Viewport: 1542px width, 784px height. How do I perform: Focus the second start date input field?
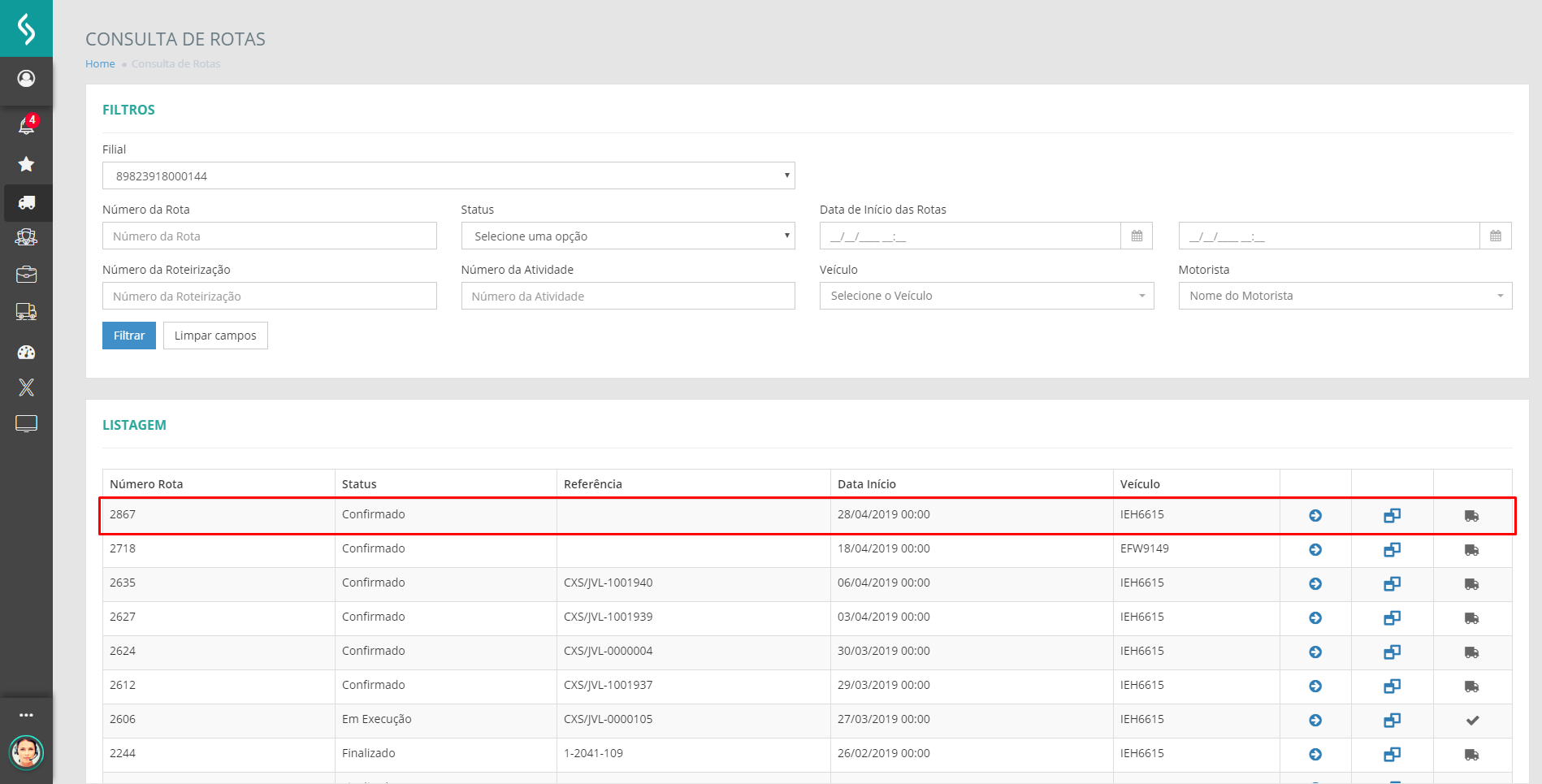point(1329,236)
